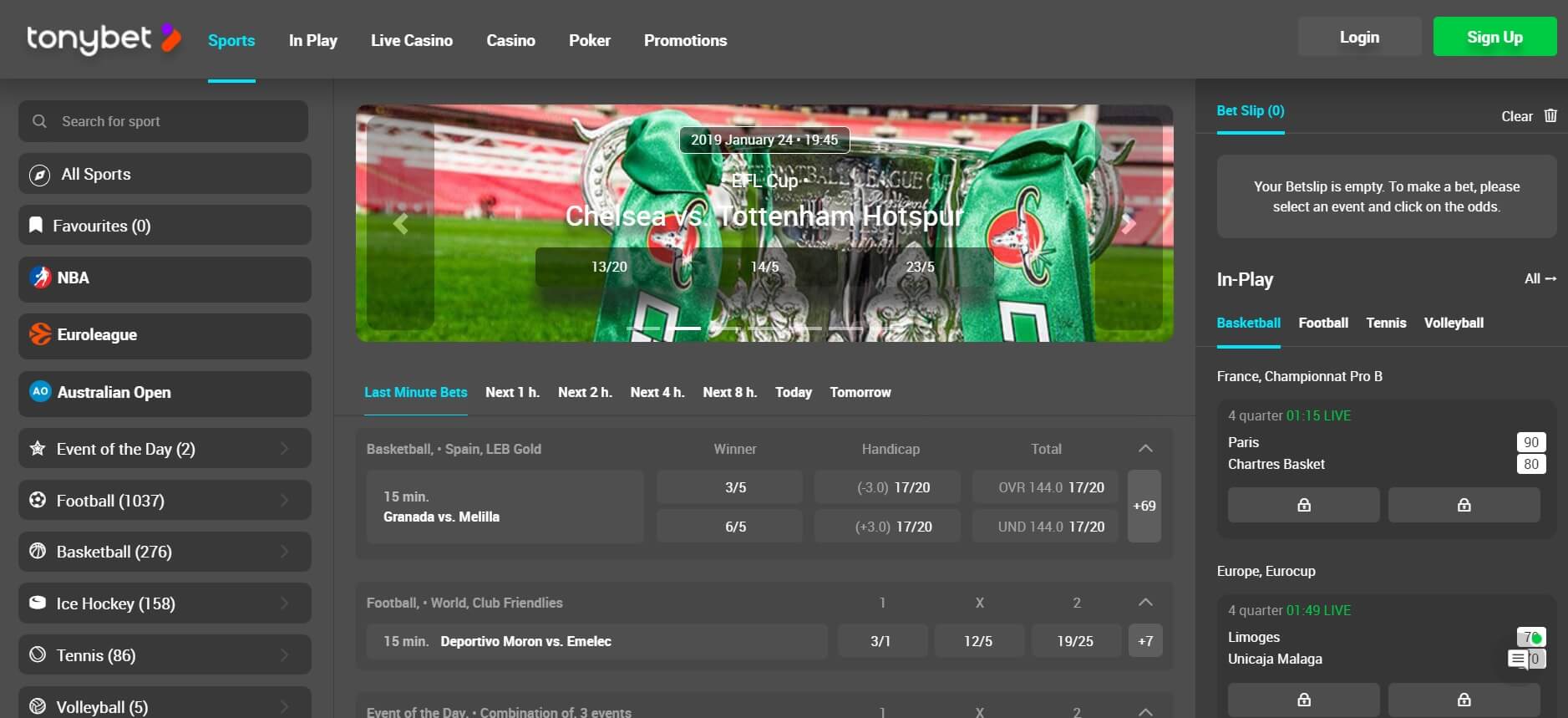Open the Poker menu

pyautogui.click(x=590, y=40)
